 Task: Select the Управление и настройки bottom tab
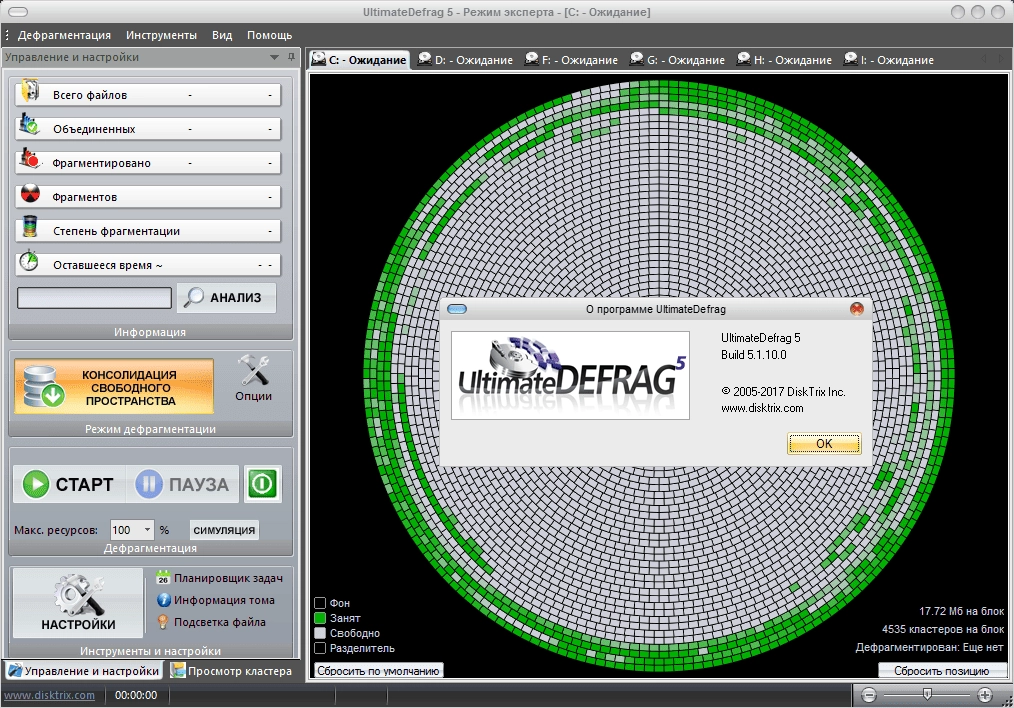pos(83,670)
